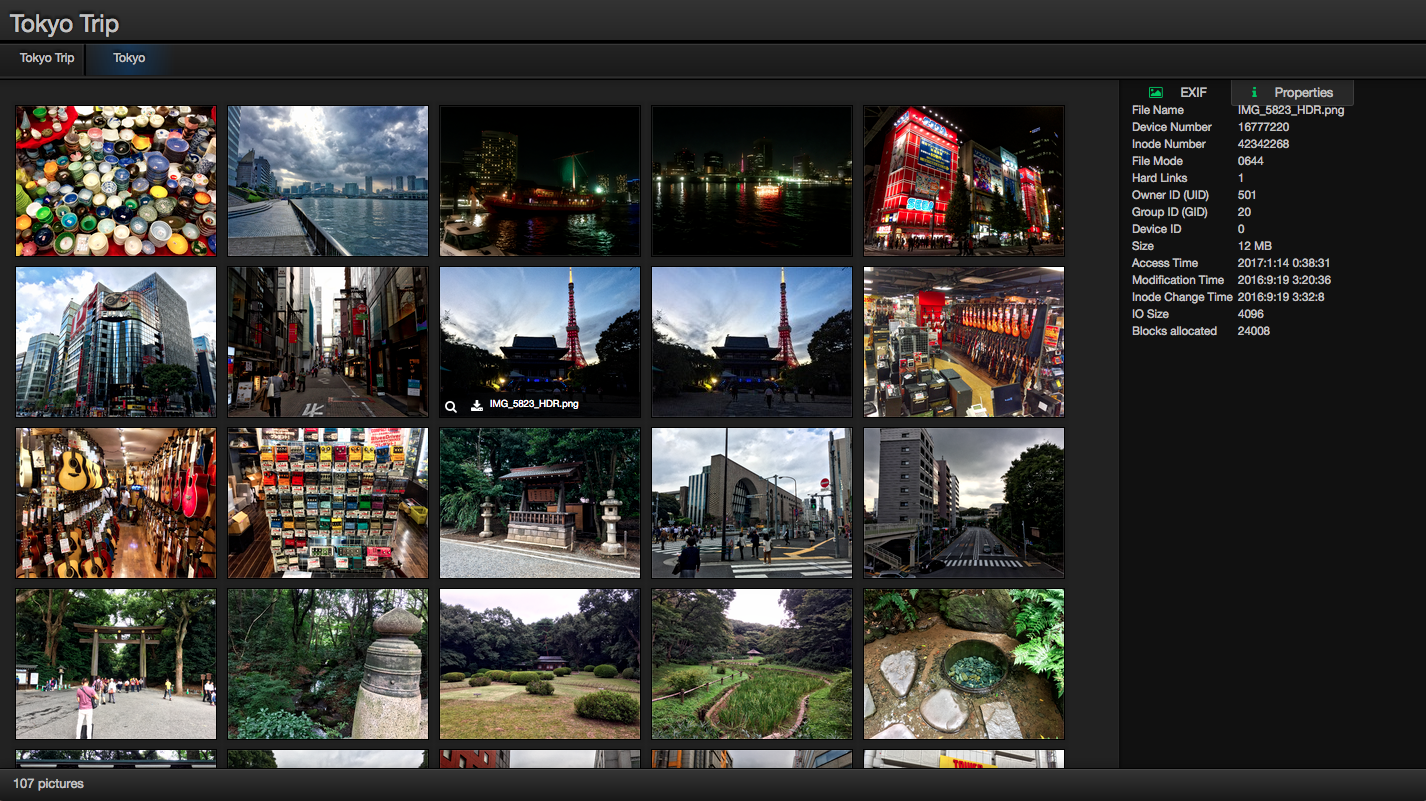The image size is (1426, 801).
Task: Click the green picture icon beside EXIF
Action: click(1156, 92)
